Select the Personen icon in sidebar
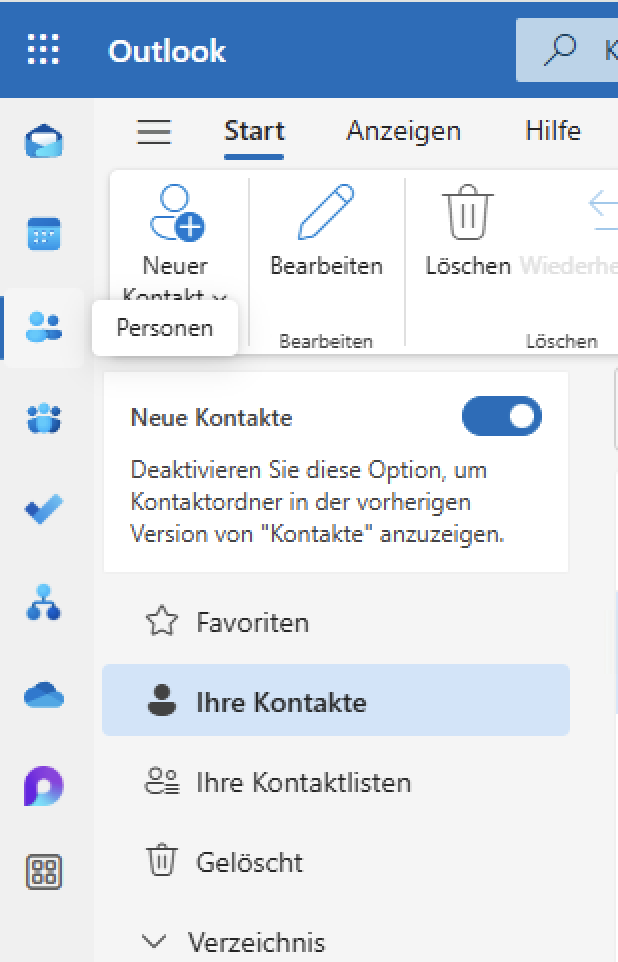This screenshot has width=618, height=962. (44, 326)
